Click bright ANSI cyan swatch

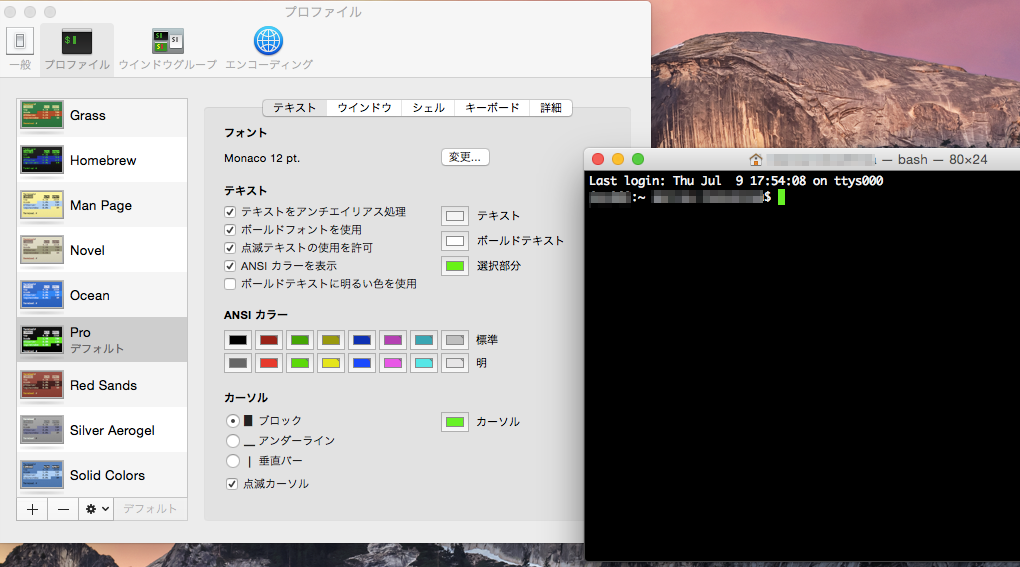pos(423,363)
